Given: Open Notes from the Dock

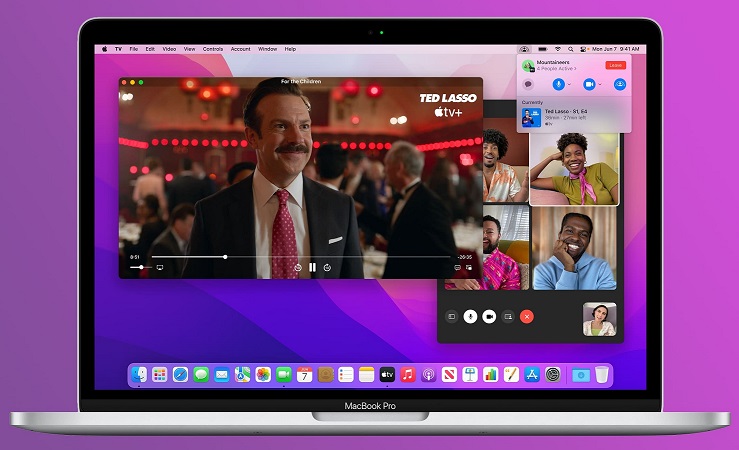Looking at the screenshot, I should [x=366, y=375].
